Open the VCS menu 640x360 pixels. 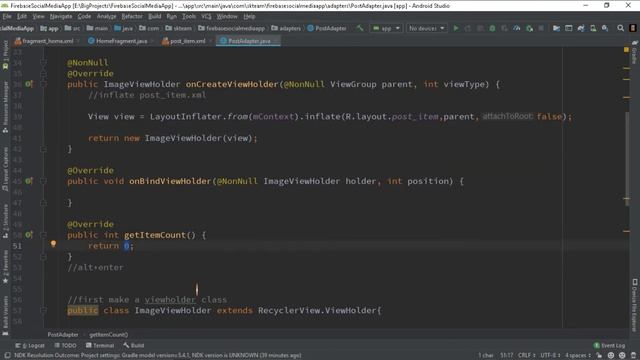click(x=206, y=16)
